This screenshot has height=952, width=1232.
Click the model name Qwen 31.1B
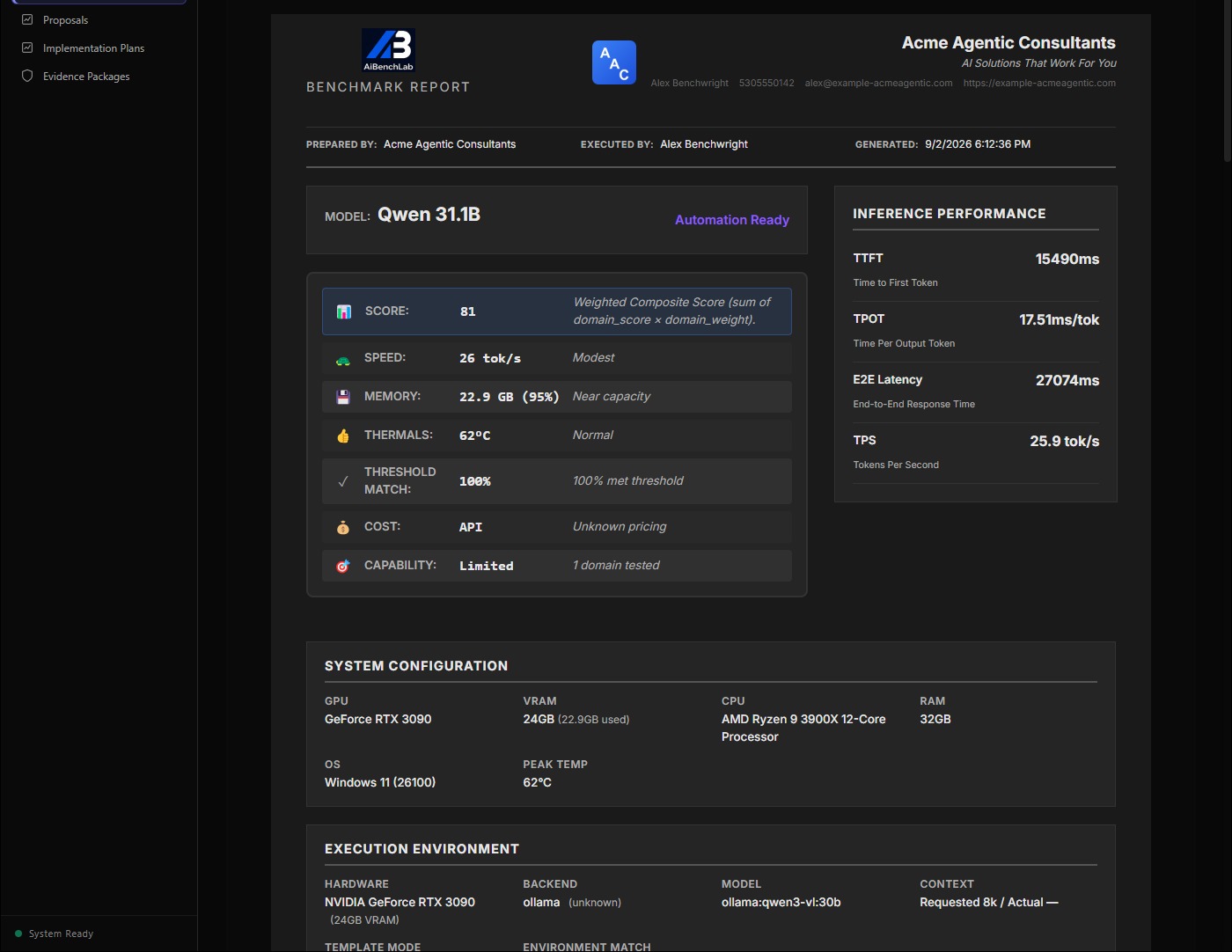(429, 215)
